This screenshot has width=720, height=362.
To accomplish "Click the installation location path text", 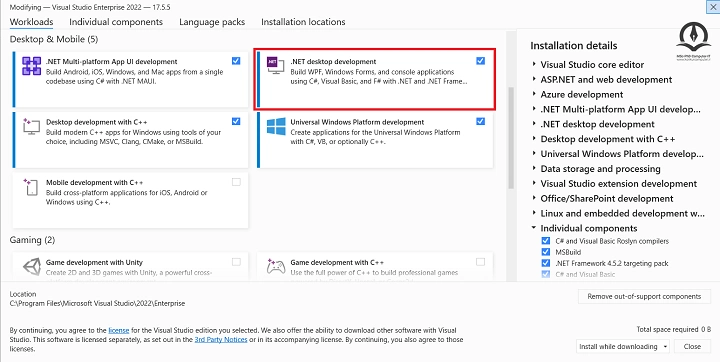I will (x=97, y=303).
